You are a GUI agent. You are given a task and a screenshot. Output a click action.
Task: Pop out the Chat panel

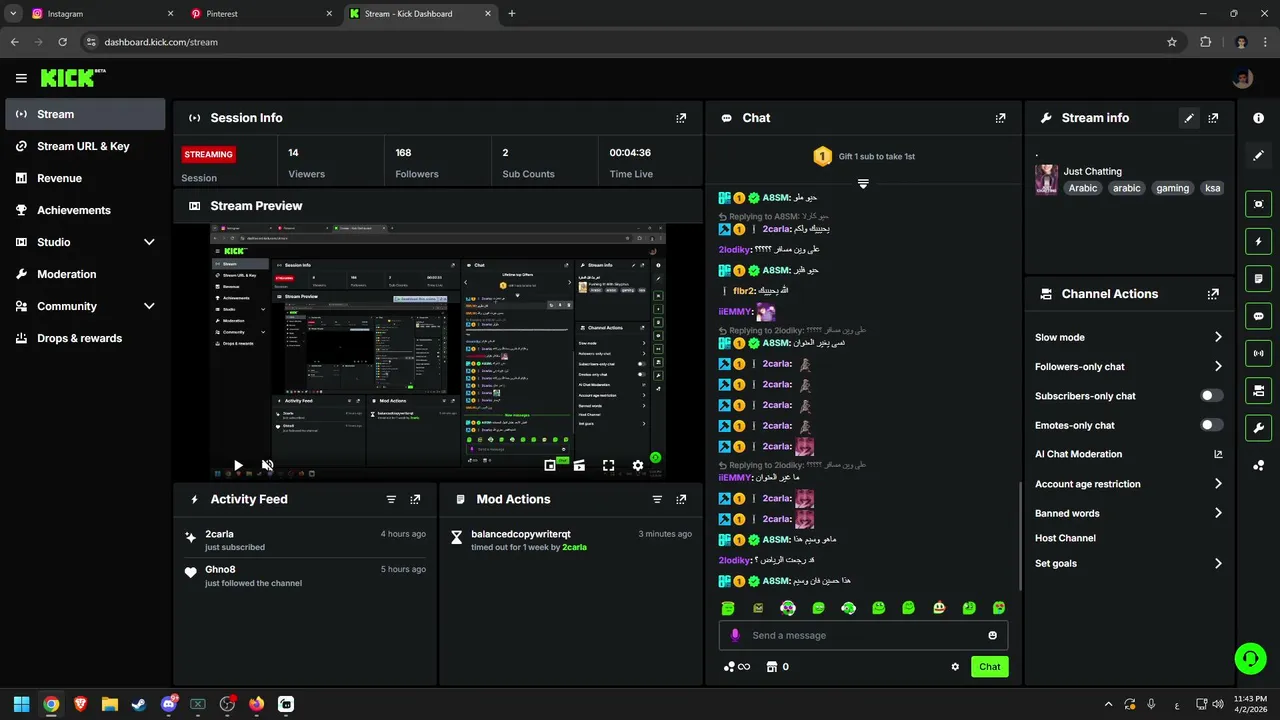click(x=1000, y=118)
